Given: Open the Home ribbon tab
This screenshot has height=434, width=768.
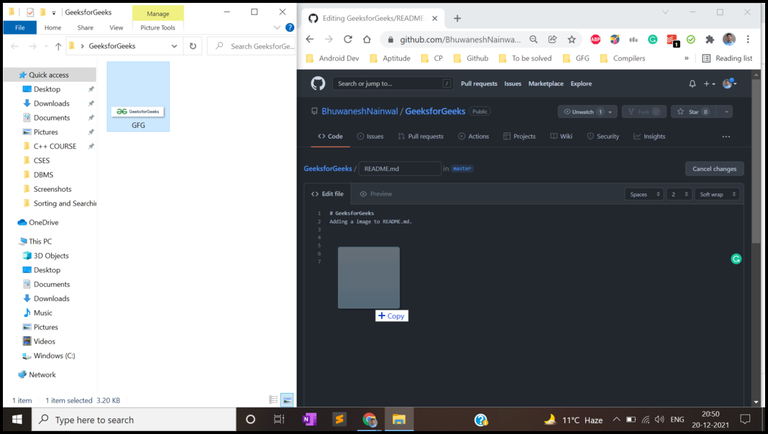Looking at the screenshot, I should 53,28.
